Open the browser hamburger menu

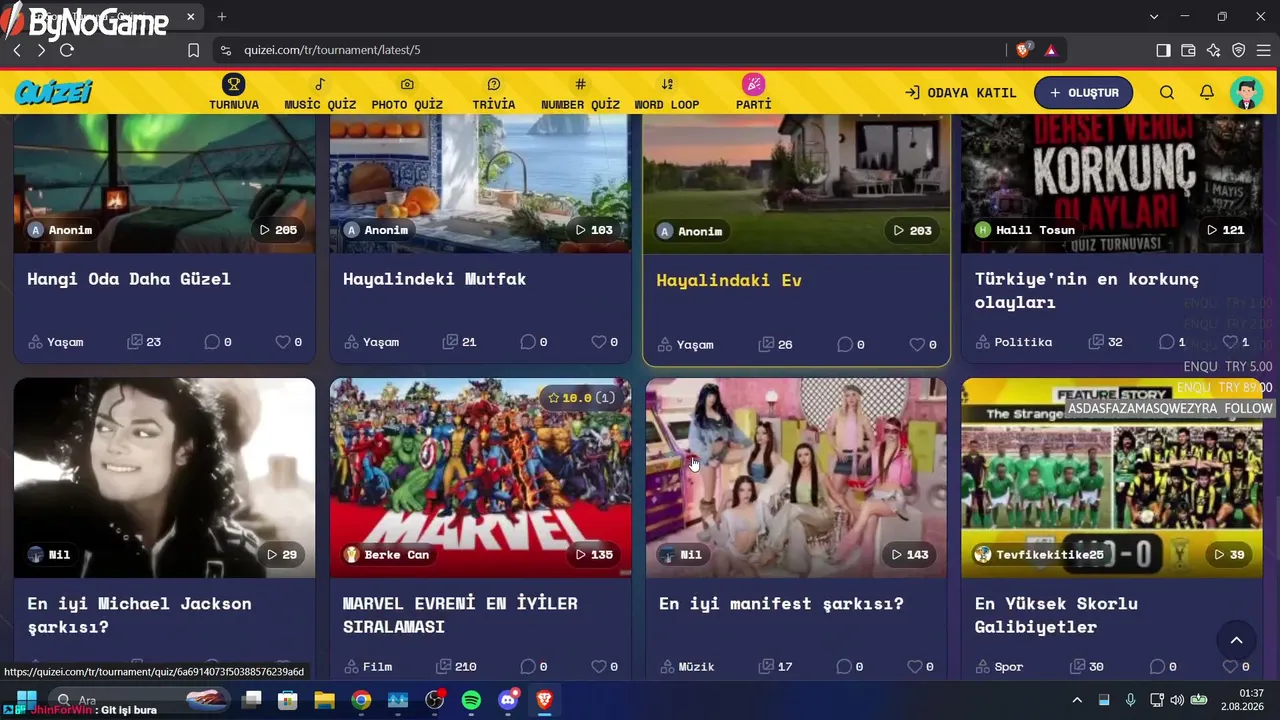(x=1263, y=50)
